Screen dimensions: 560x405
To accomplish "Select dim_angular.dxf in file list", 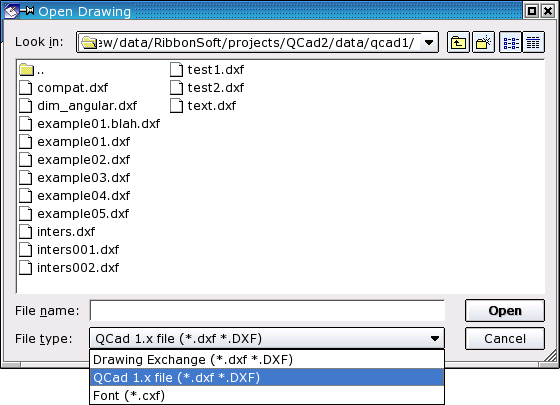I will pyautogui.click(x=78, y=106).
